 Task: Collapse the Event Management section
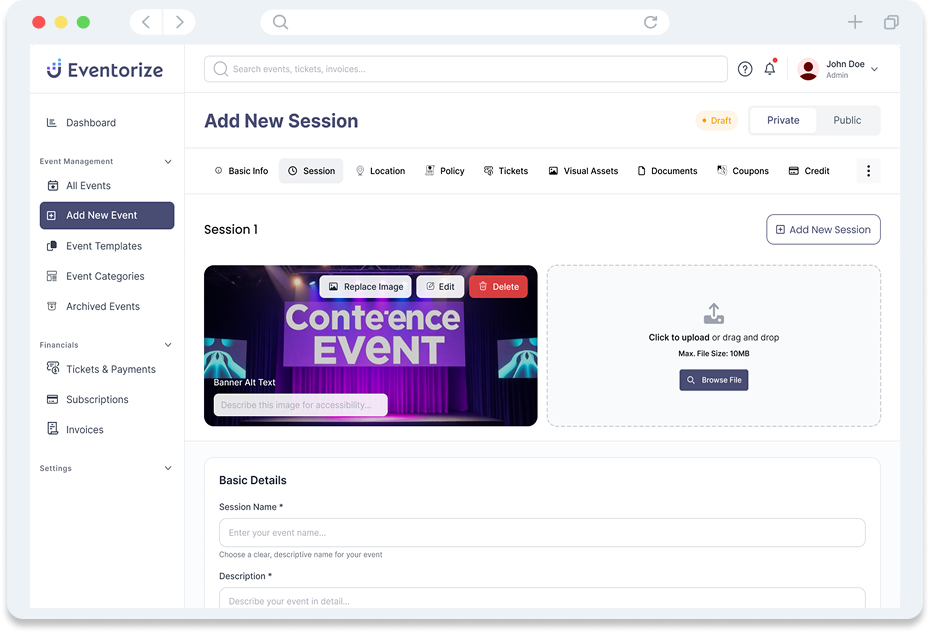point(168,162)
